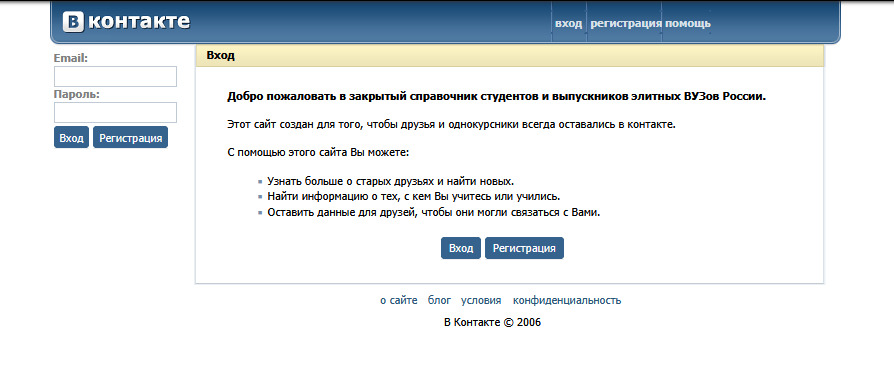This screenshot has width=894, height=382.
Task: Open the о сайте footer link
Action: [x=399, y=300]
